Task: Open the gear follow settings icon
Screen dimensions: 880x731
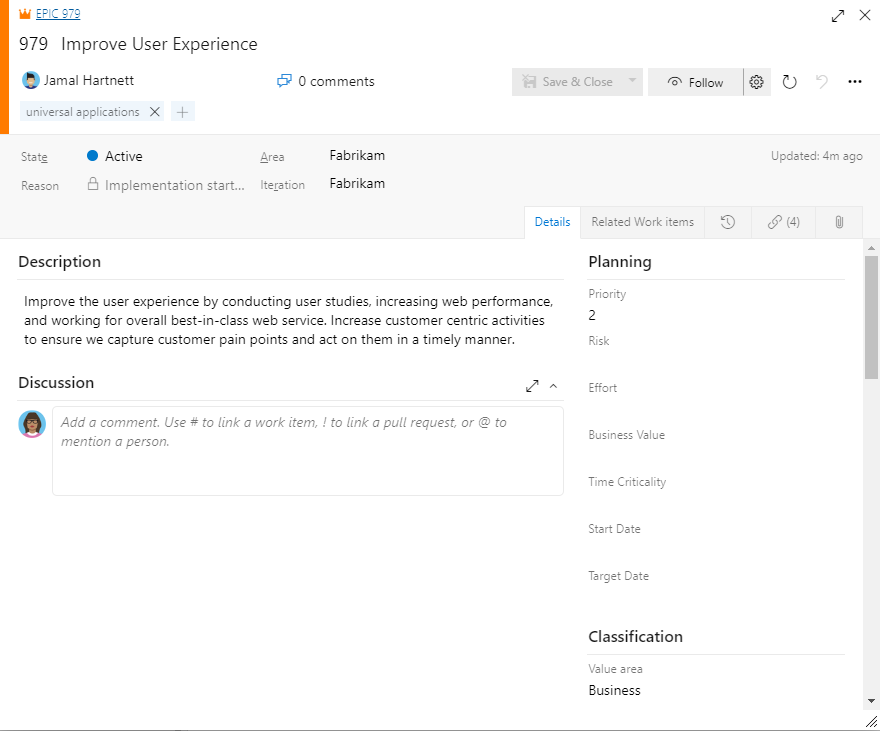Action: coord(757,82)
